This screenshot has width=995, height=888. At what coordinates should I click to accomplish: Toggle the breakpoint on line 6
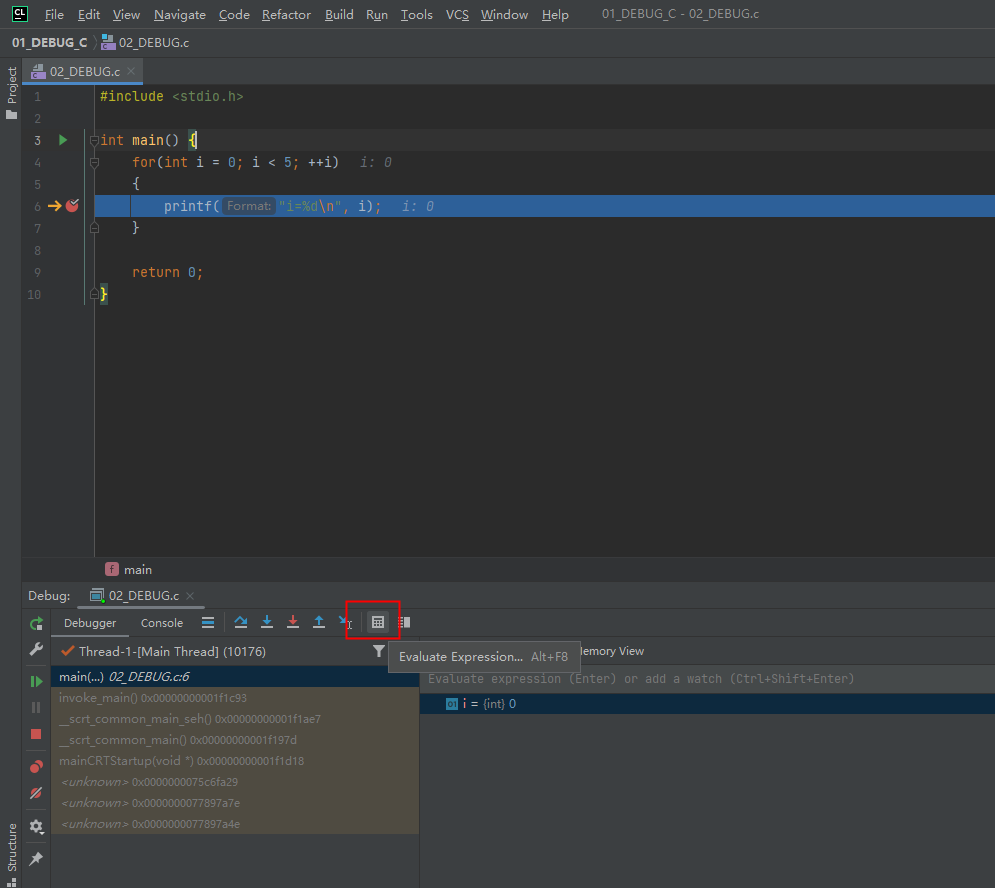tap(72, 206)
